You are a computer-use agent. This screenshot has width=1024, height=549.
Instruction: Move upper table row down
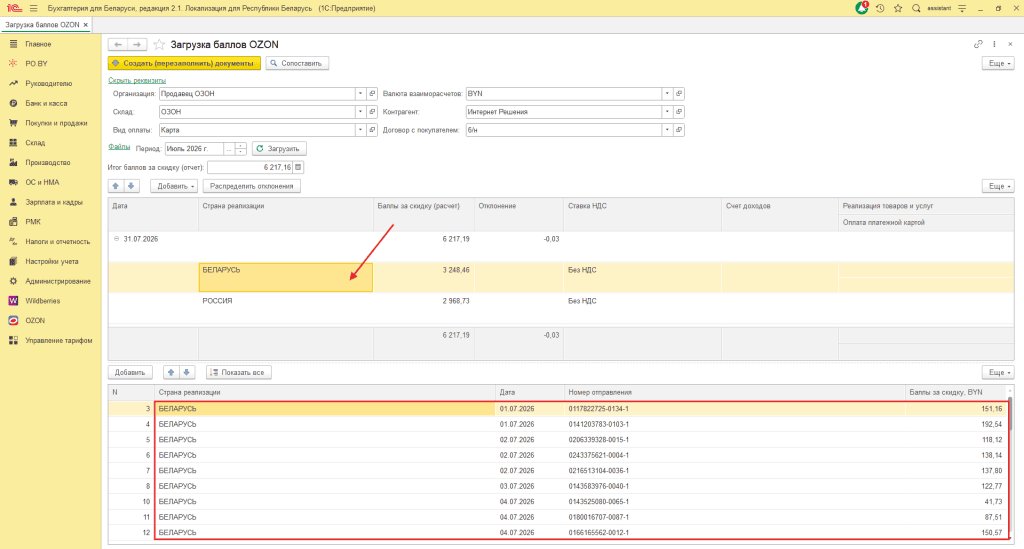pyautogui.click(x=131, y=186)
